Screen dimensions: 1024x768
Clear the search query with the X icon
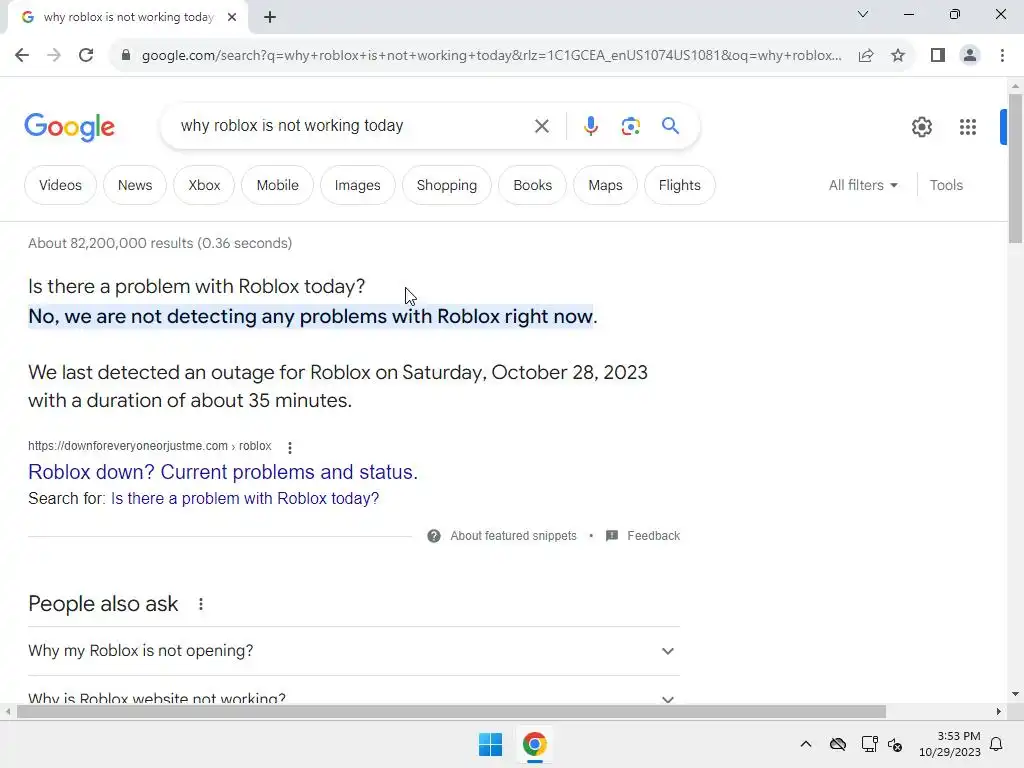[x=541, y=126]
